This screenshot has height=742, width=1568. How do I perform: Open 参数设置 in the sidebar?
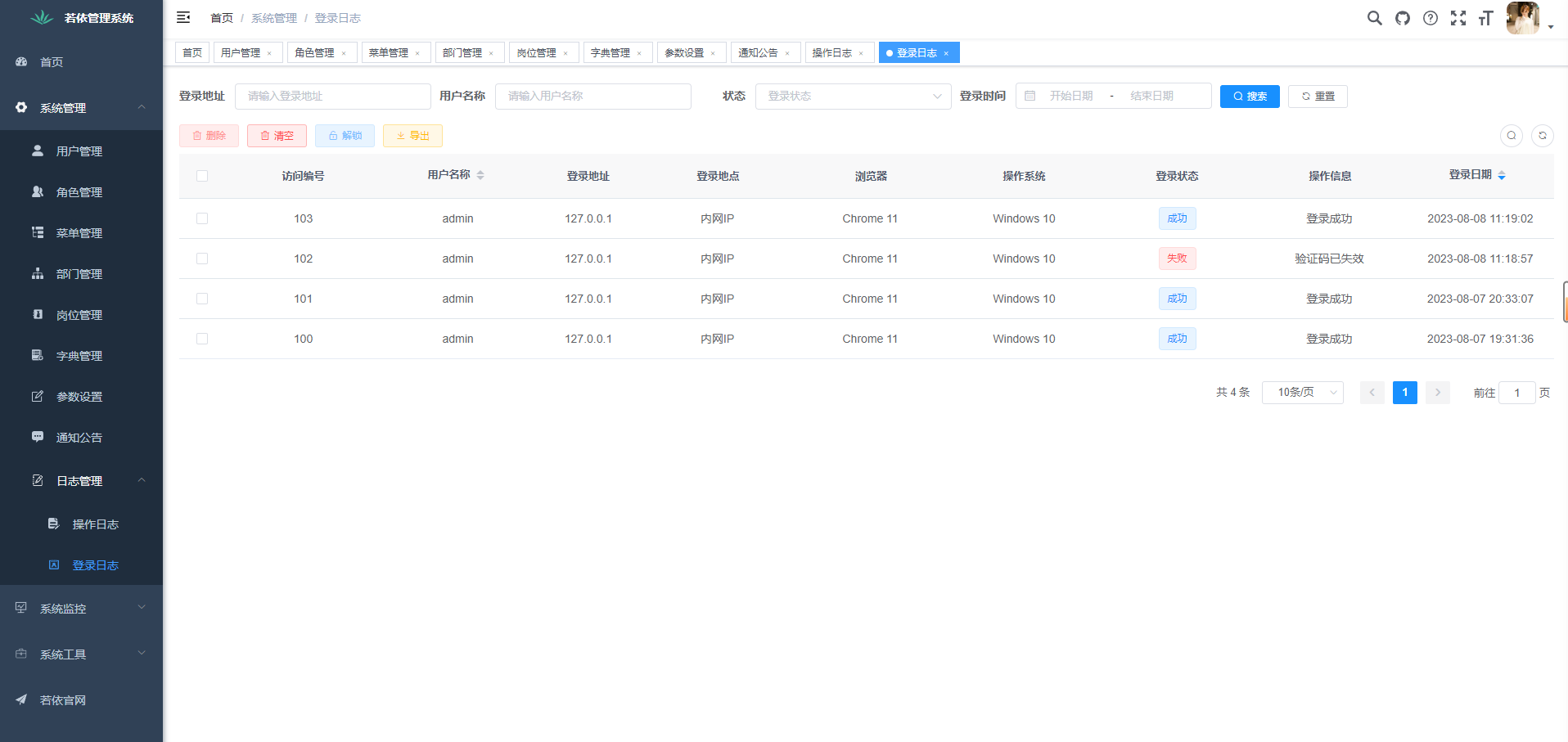click(81, 397)
